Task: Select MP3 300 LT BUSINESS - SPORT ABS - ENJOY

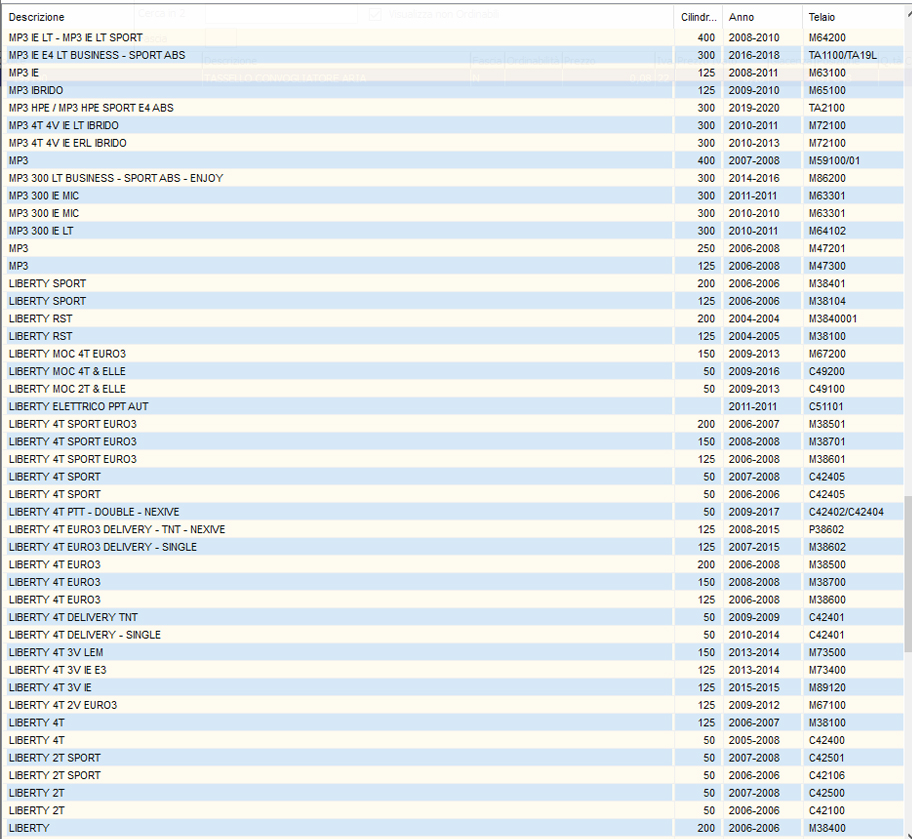Action: coord(453,178)
